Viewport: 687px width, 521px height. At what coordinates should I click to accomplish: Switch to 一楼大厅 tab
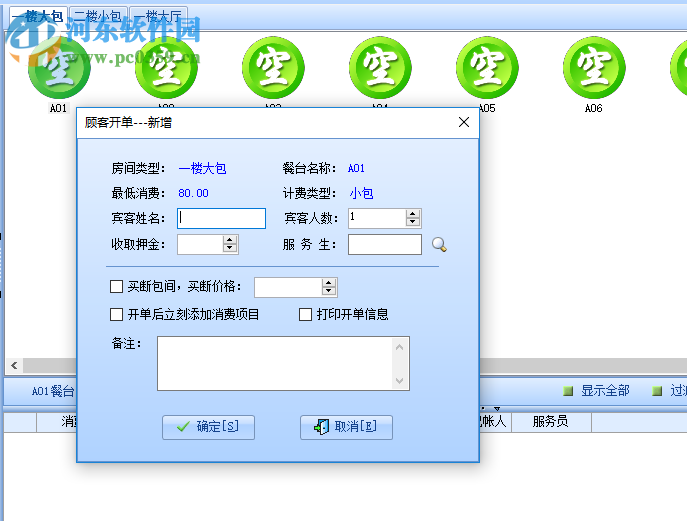coord(159,17)
